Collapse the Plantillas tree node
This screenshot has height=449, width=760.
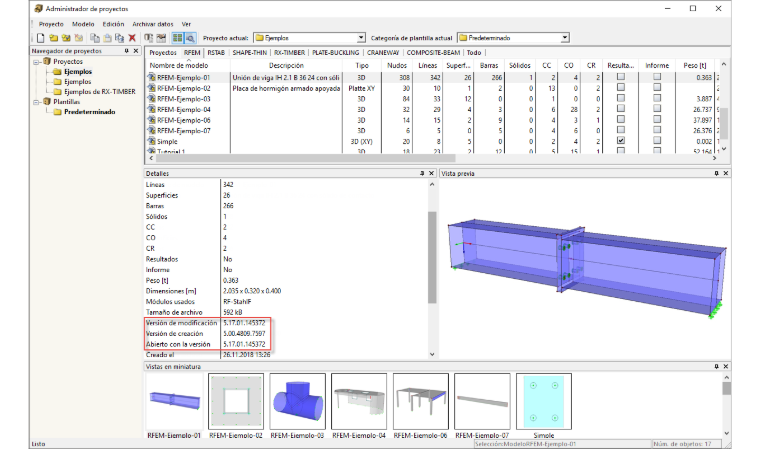[x=36, y=102]
